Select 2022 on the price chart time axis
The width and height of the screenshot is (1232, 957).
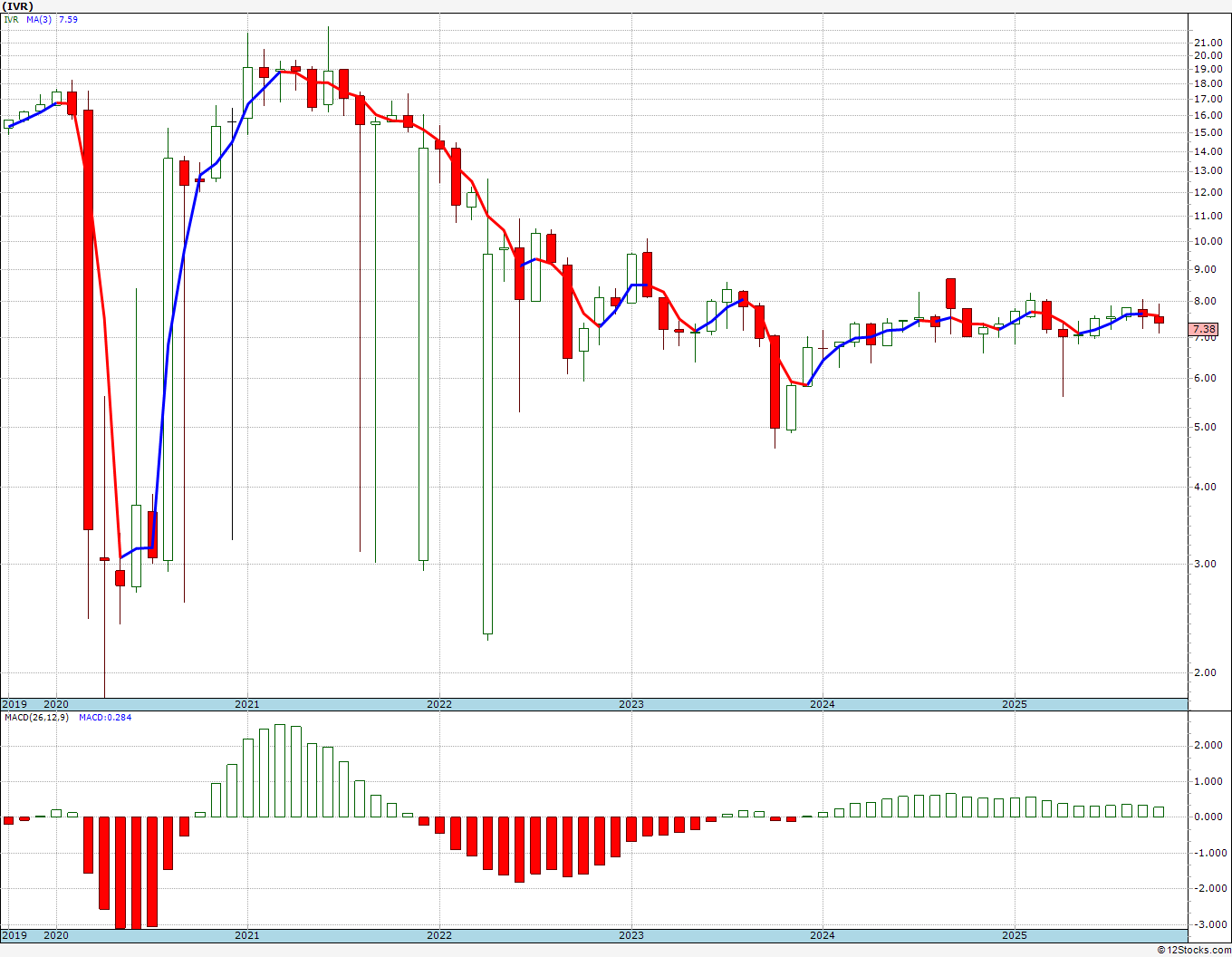point(439,704)
